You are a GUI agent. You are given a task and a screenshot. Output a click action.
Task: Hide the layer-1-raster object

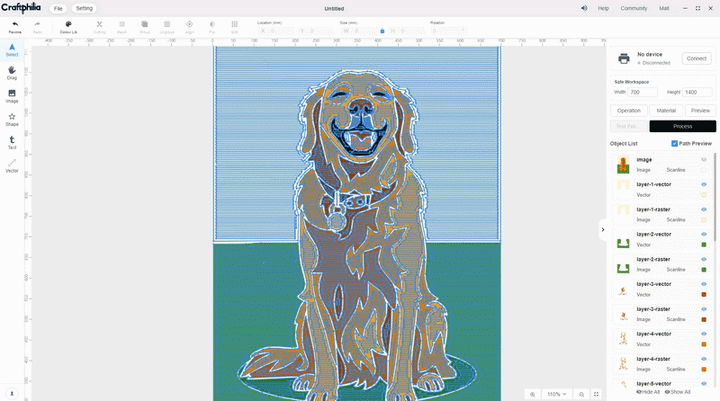pos(703,209)
